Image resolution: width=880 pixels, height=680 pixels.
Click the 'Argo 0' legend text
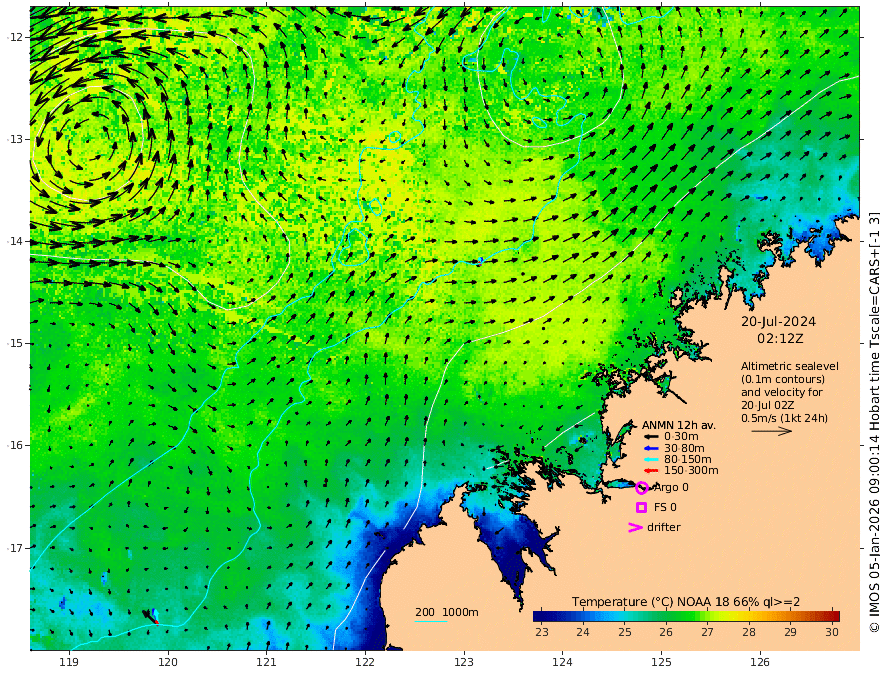(x=671, y=488)
